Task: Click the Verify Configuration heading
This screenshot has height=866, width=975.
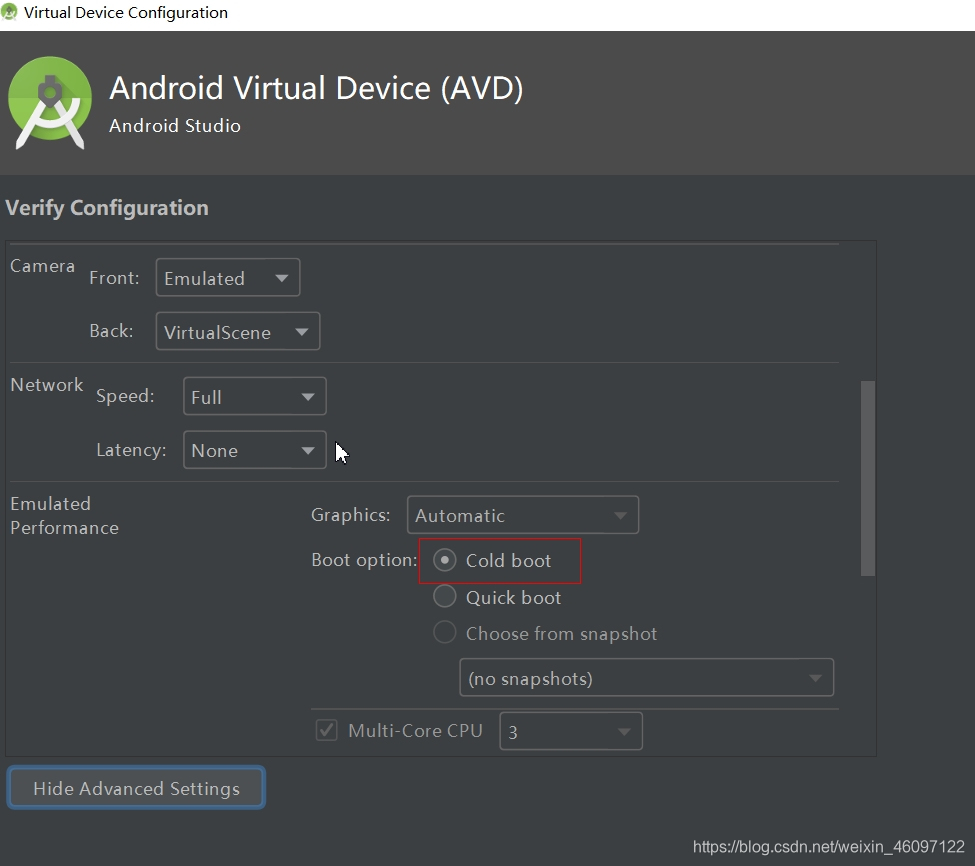Action: (107, 208)
